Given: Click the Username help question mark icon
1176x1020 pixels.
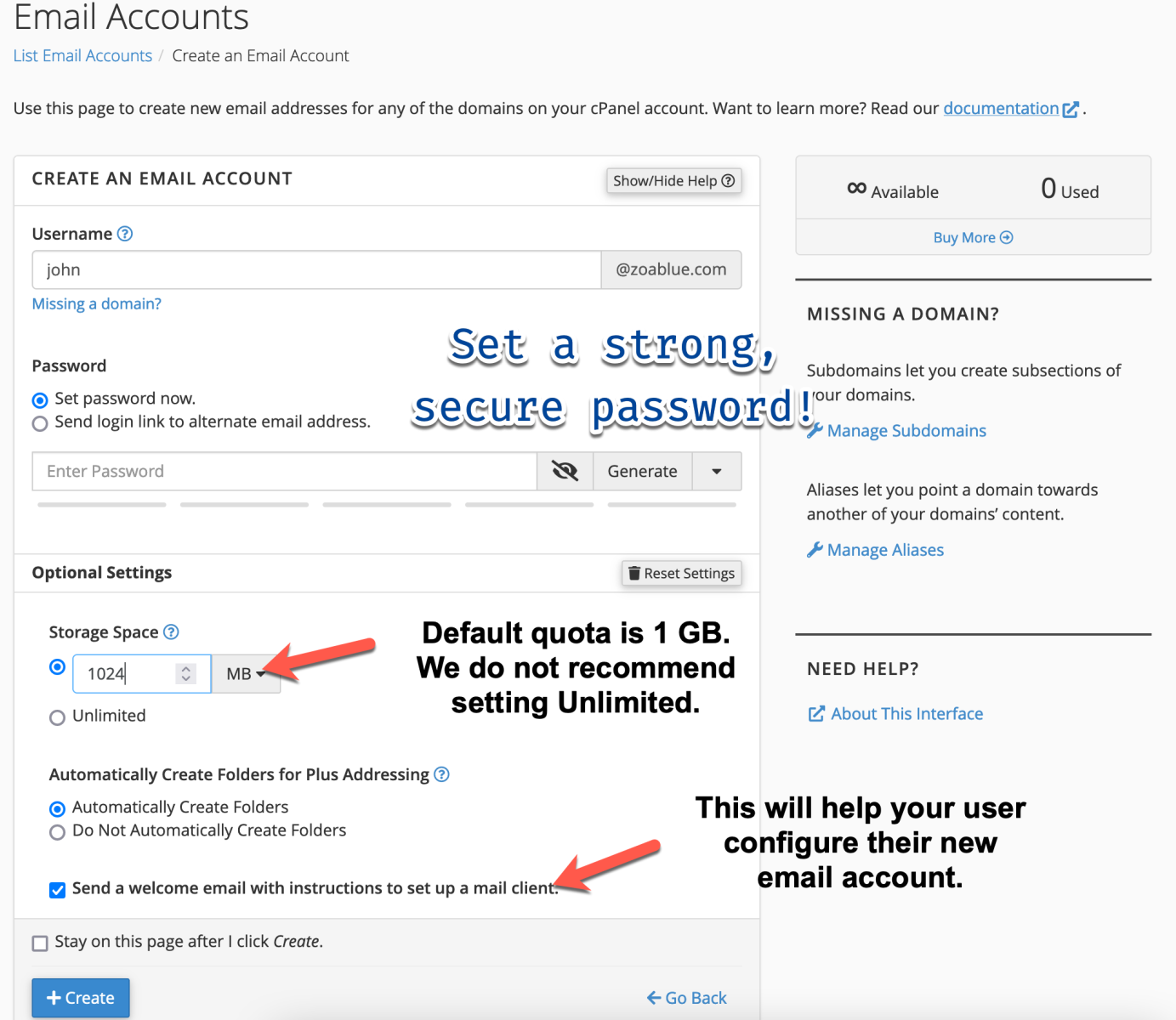Looking at the screenshot, I should 125,234.
